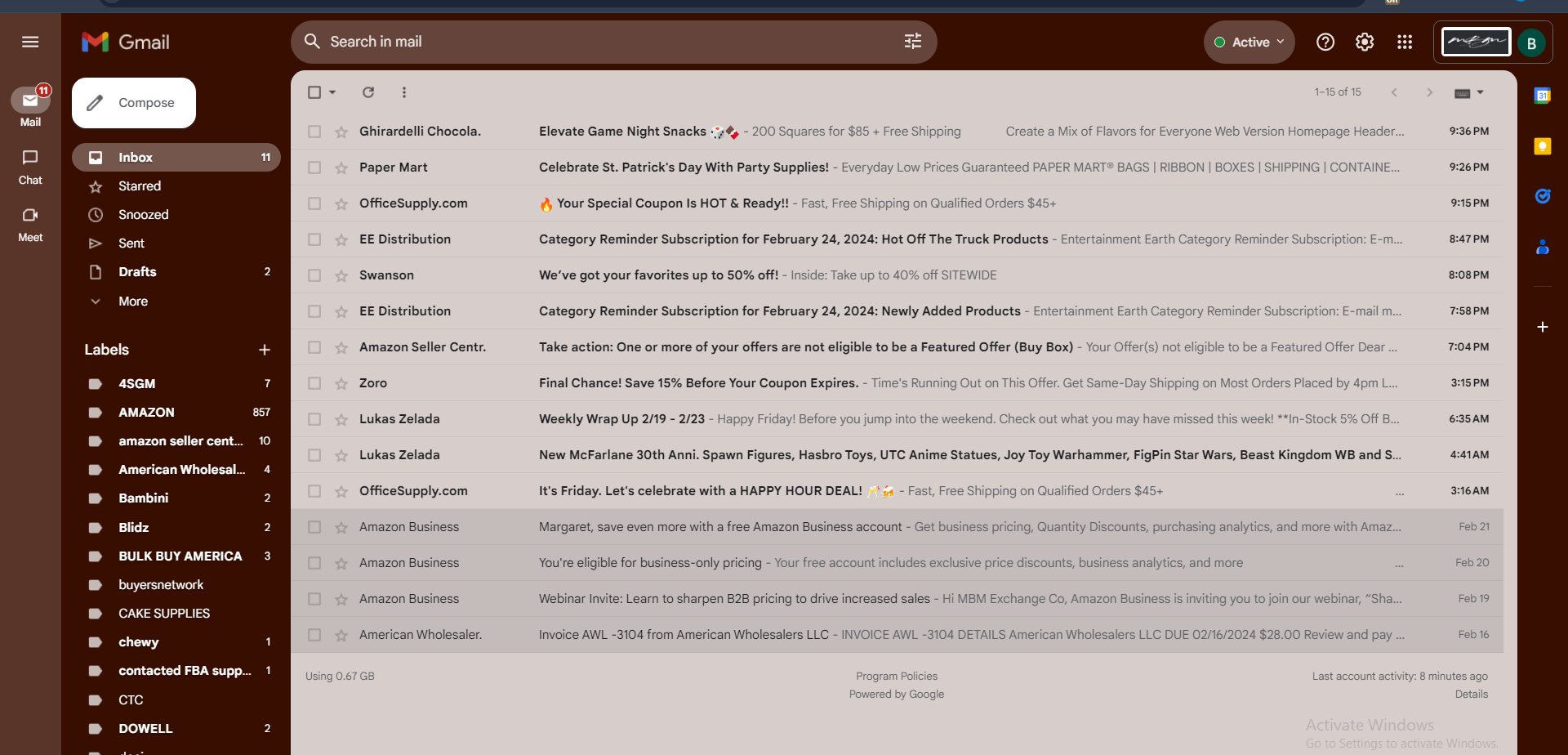This screenshot has width=1568, height=755.
Task: Select OfficeSupply.com Special Coupon email checkbox
Action: click(314, 203)
